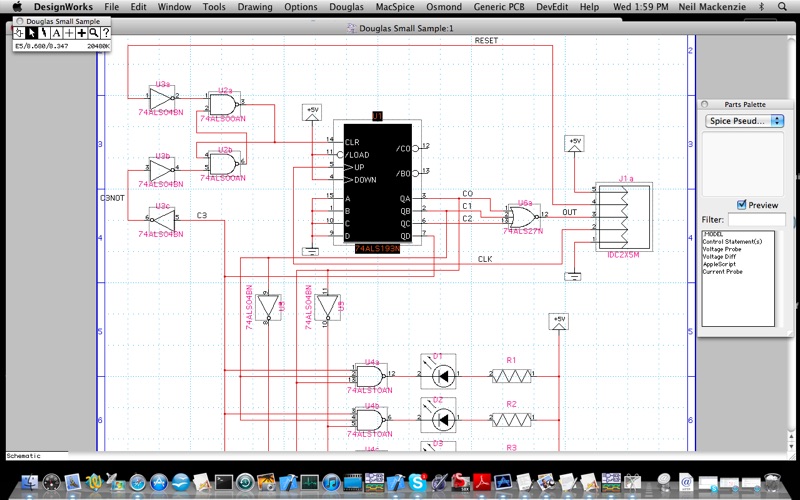Screen dimensions: 800x500
Task: Open Finder from the Dock
Action: 30,482
